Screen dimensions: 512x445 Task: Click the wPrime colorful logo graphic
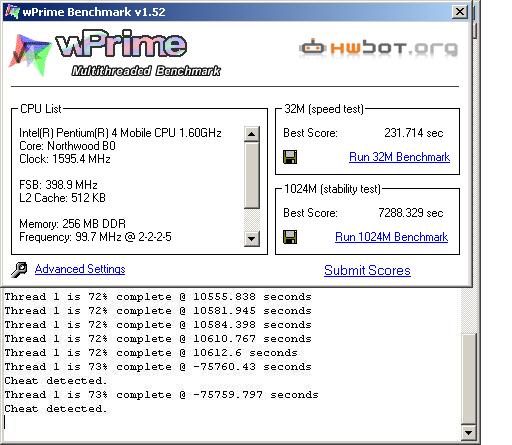pos(30,55)
